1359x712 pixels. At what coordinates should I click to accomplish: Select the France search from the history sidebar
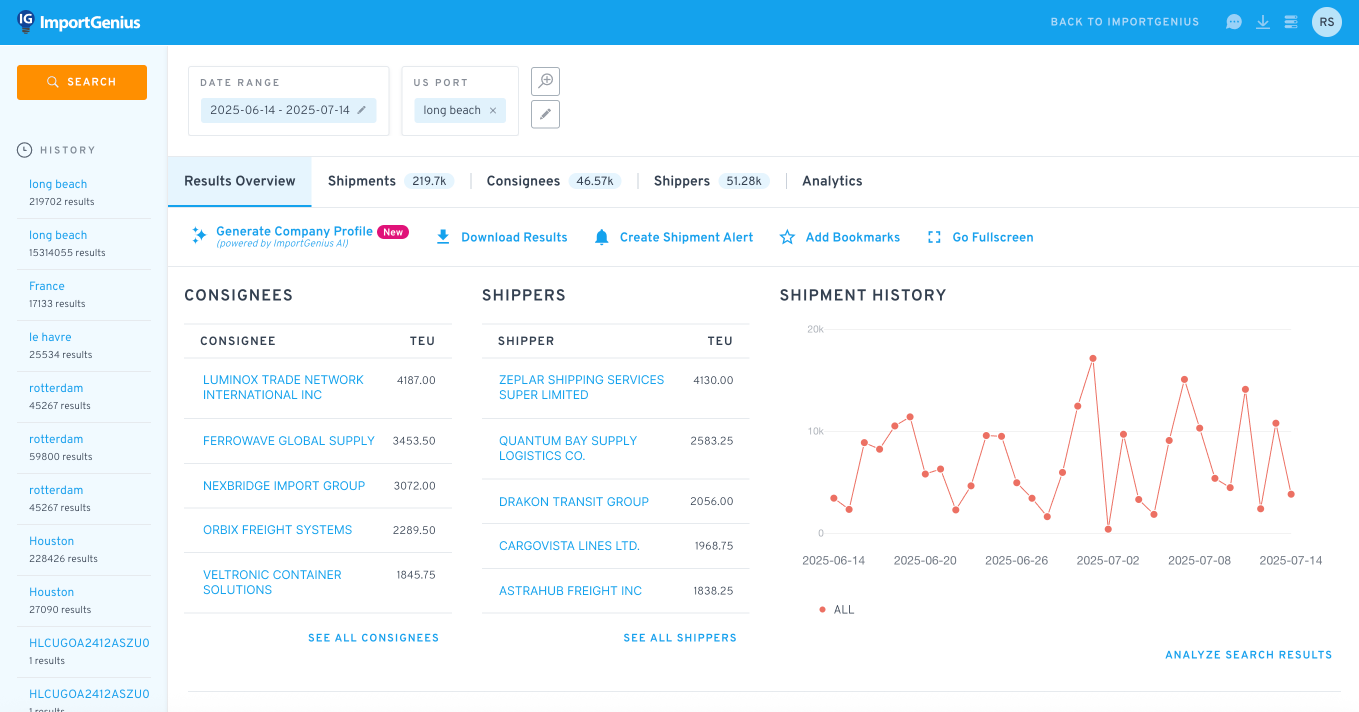[x=46, y=285]
